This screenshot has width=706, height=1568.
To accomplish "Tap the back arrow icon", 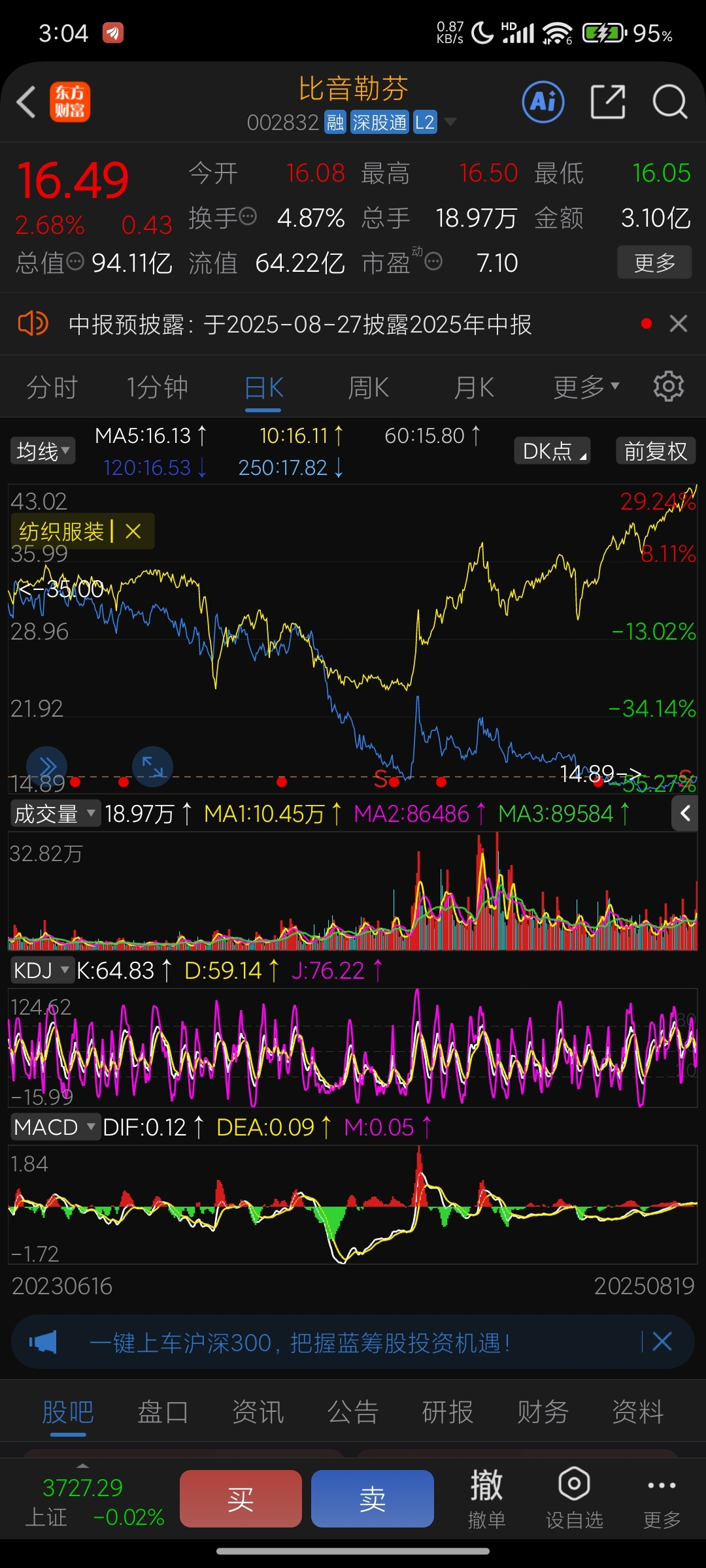I will coord(26,103).
